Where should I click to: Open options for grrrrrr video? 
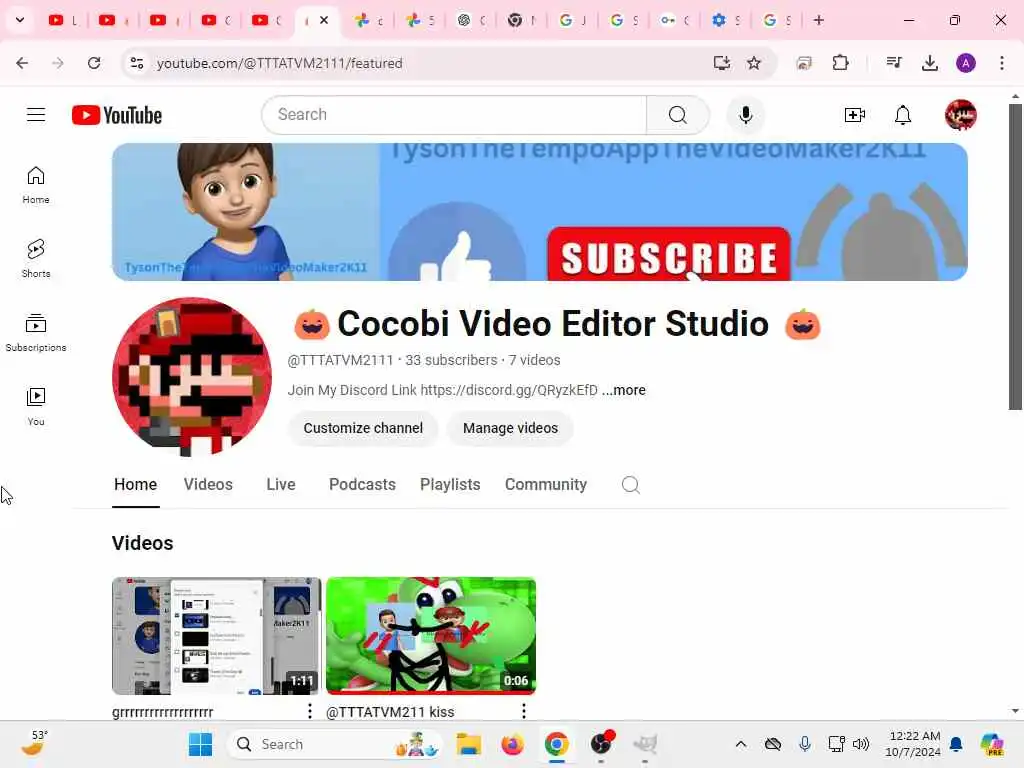pos(310,711)
